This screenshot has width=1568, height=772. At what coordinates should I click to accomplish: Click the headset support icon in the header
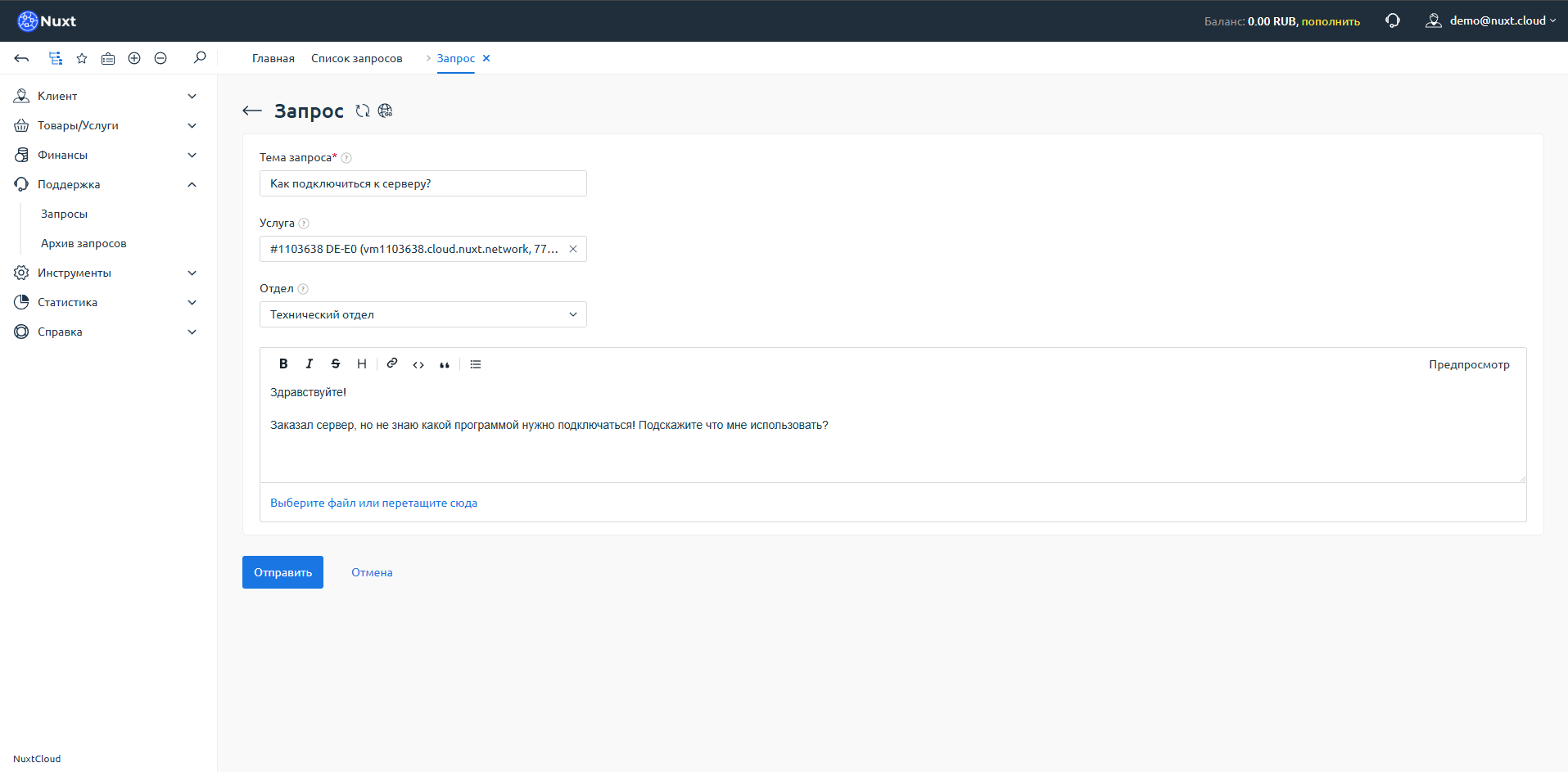1393,20
